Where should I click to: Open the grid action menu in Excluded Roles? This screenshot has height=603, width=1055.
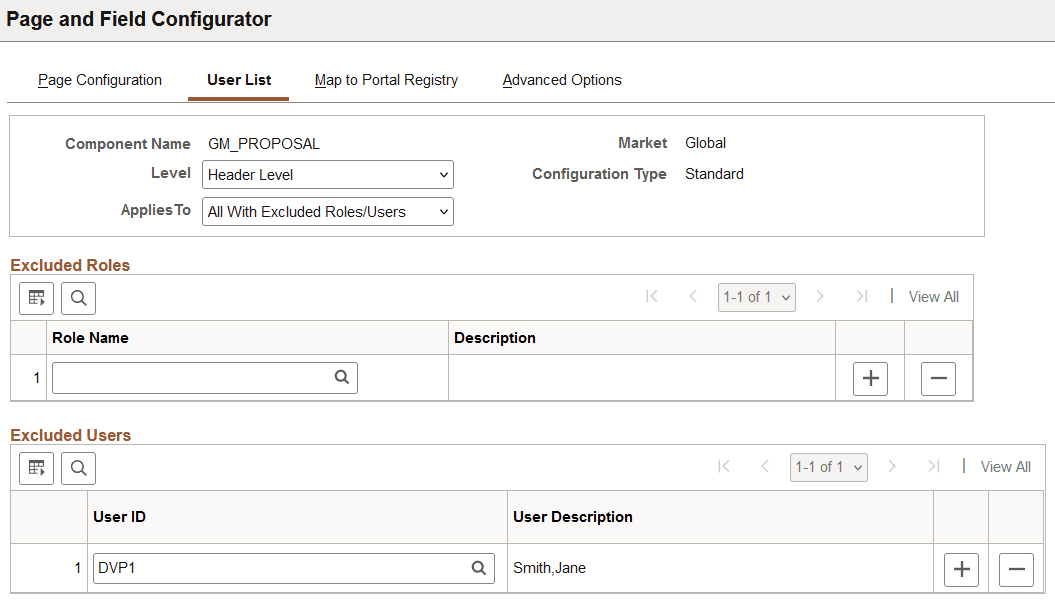(x=36, y=297)
